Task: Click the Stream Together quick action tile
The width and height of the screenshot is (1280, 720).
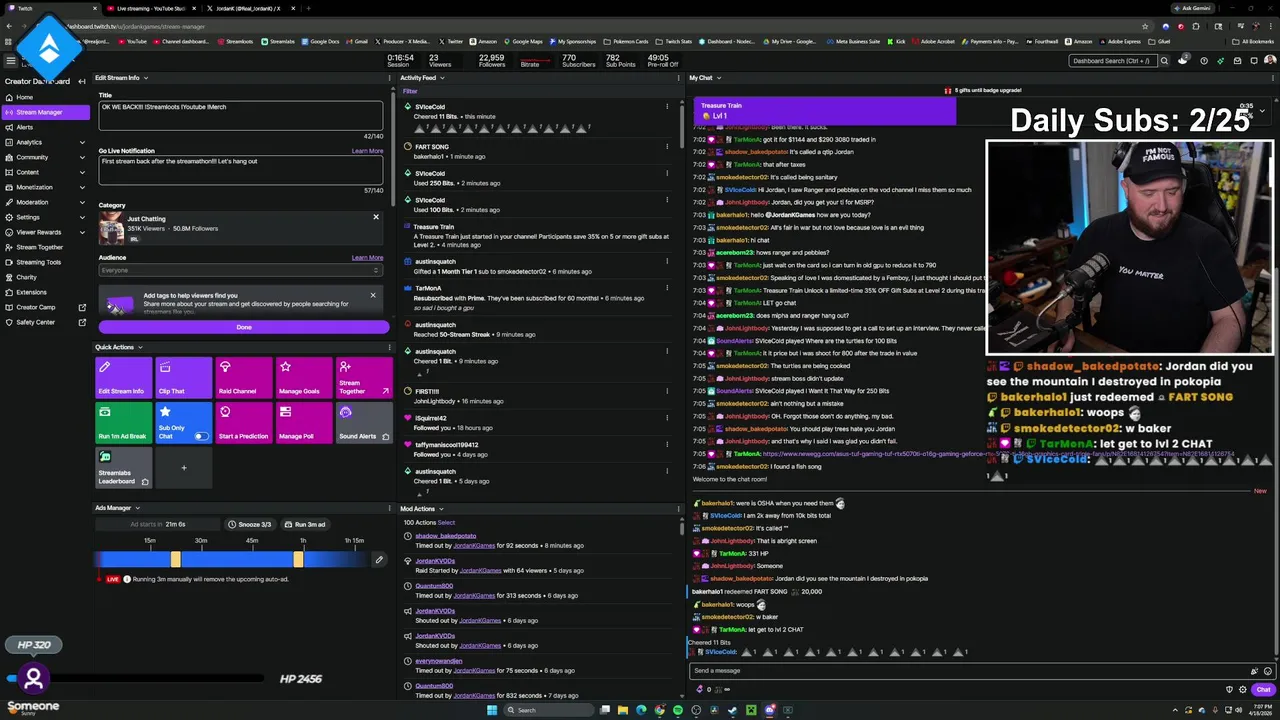Action: coord(362,378)
